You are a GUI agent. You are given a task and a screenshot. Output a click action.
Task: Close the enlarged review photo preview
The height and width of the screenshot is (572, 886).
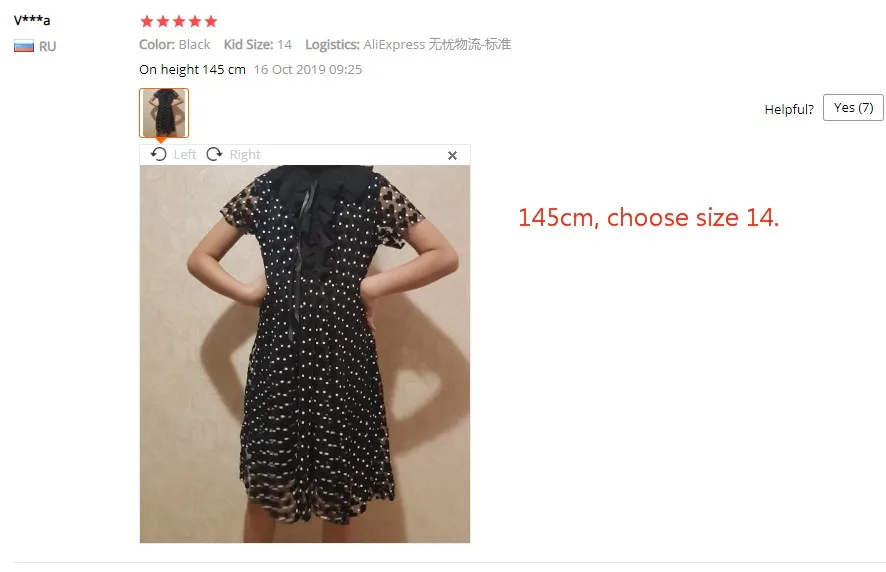pyautogui.click(x=452, y=155)
